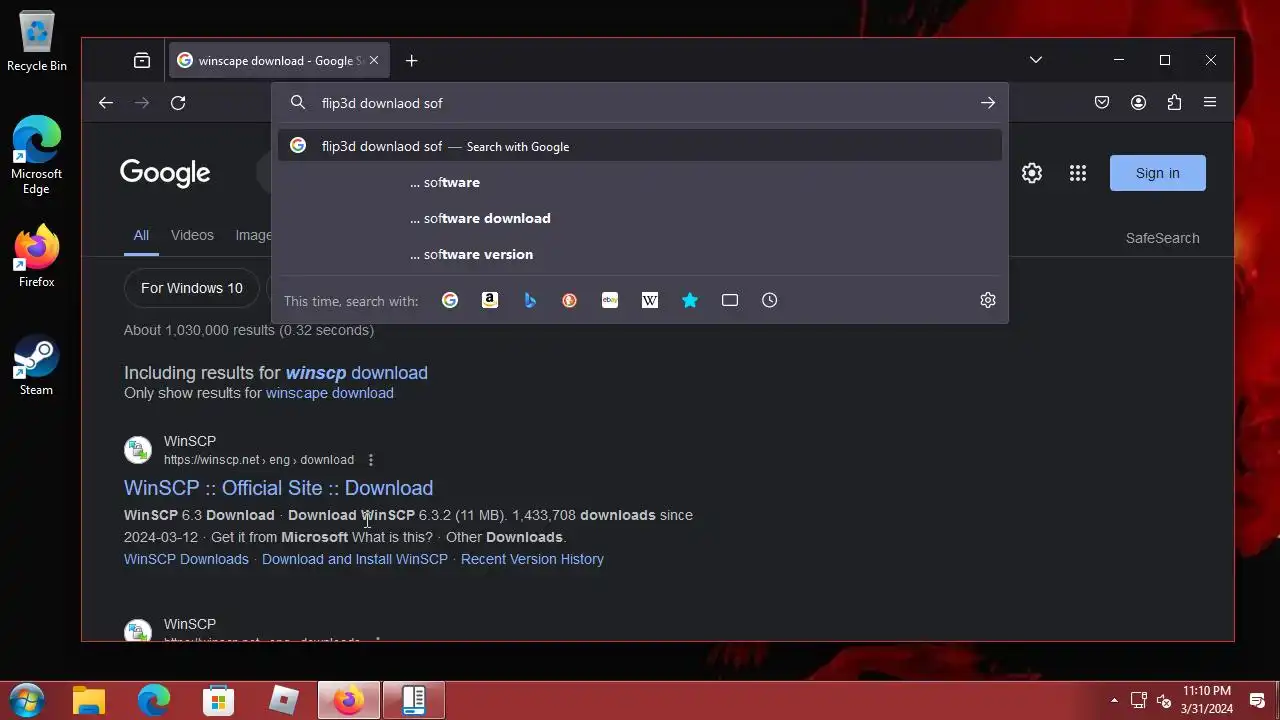Screen dimensions: 1280x720
Task: Search with Wikipedia one-off engine icon
Action: click(x=650, y=300)
